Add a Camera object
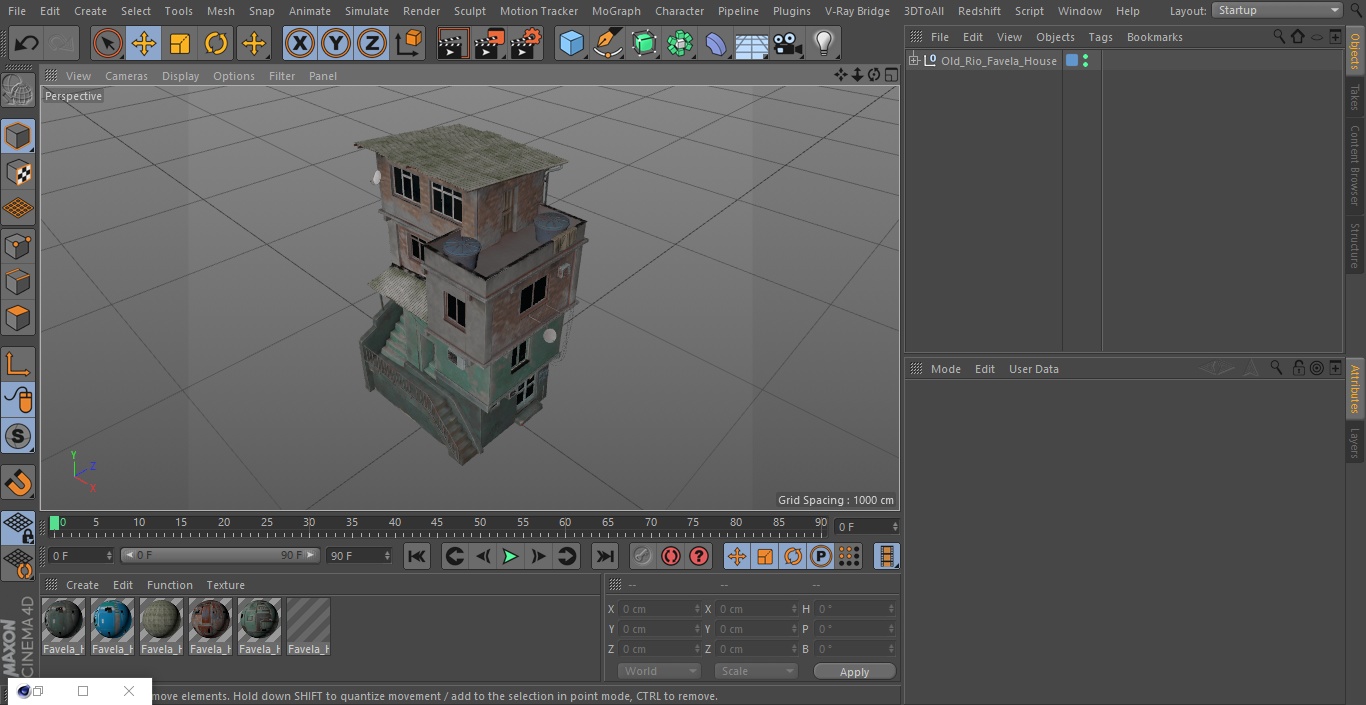Screen dimensions: 1366x705 (x=787, y=43)
